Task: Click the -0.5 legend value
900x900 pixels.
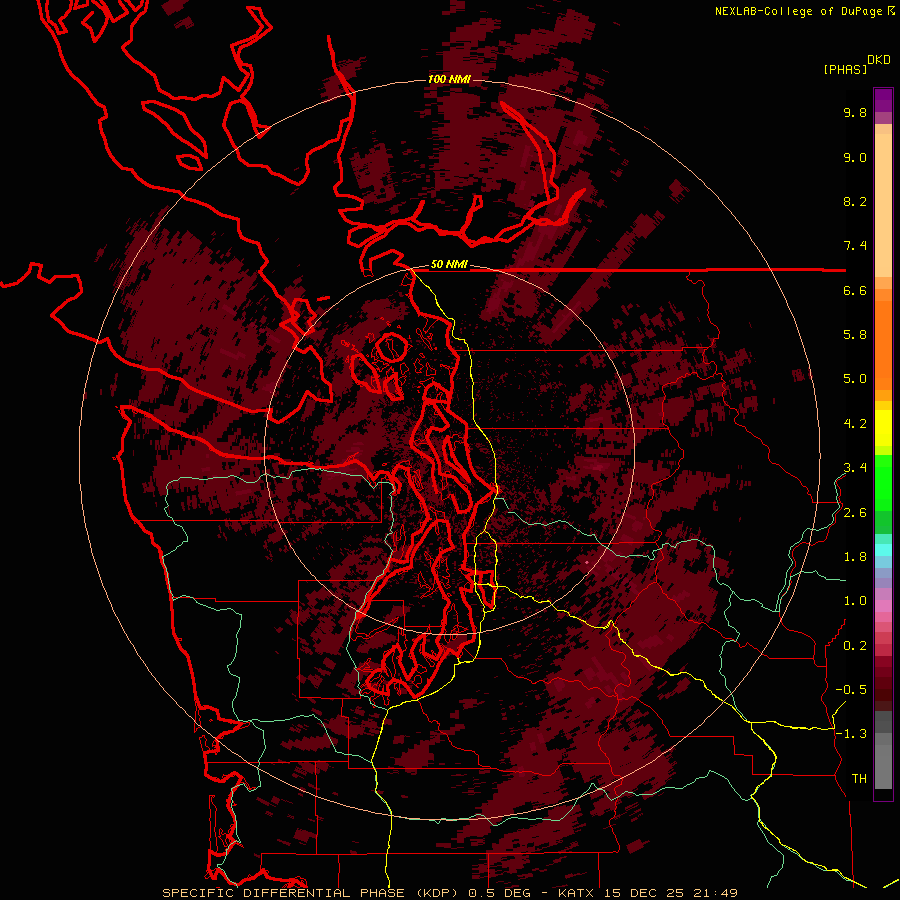Action: (851, 690)
